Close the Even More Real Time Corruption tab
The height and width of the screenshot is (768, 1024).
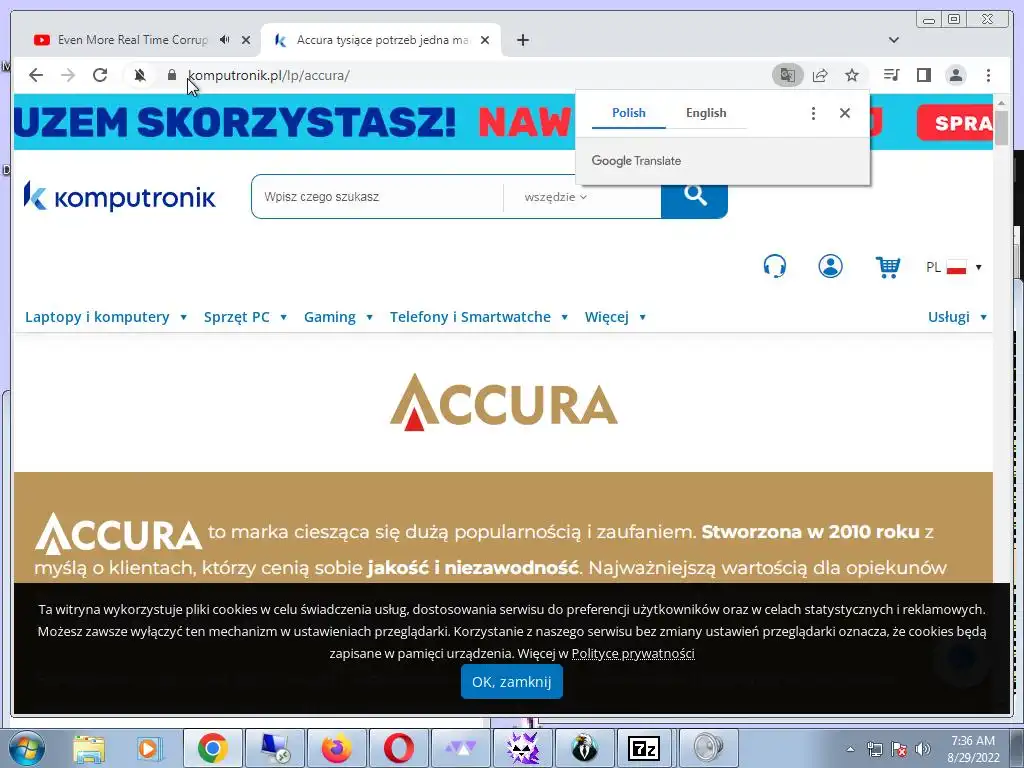246,40
